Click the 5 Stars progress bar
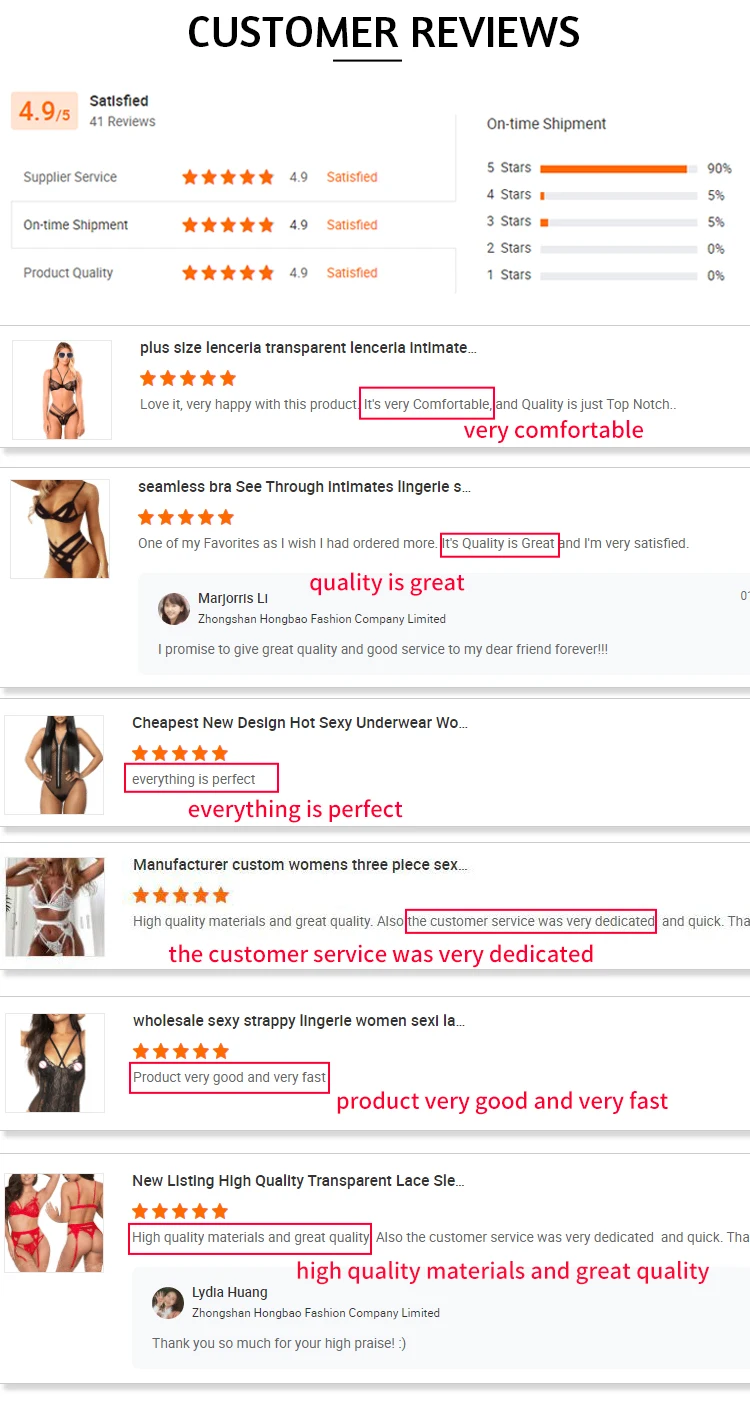Viewport: 750px width, 1413px height. click(618, 168)
